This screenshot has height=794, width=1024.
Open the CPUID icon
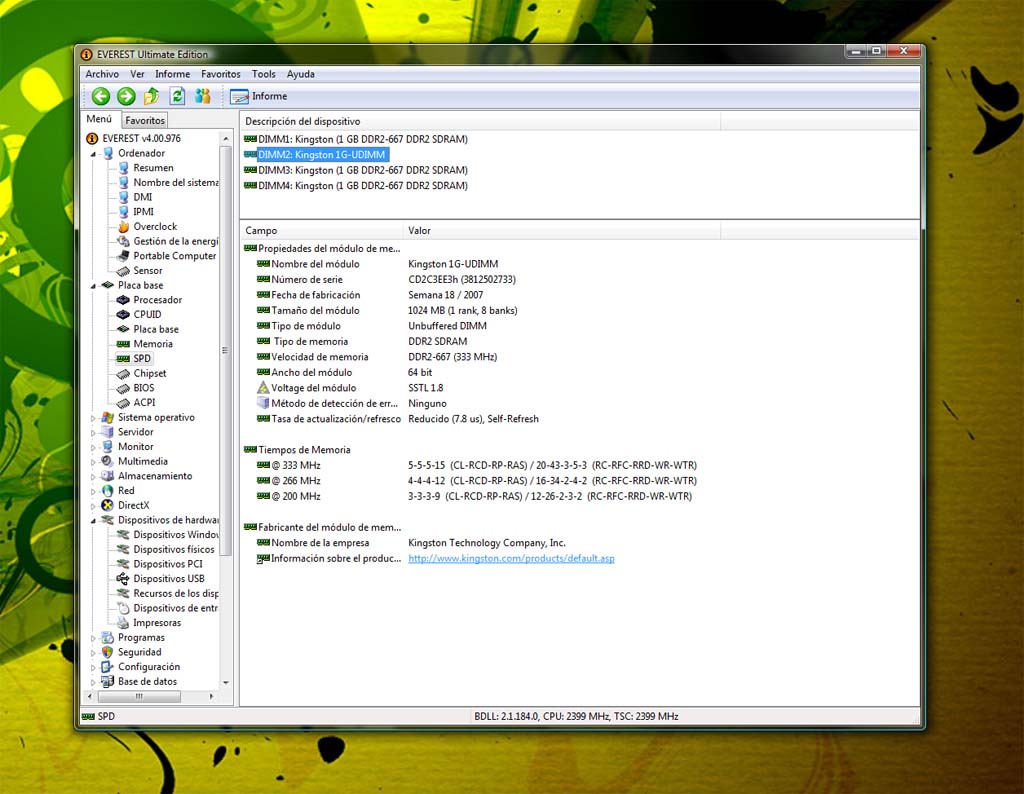click(x=123, y=315)
